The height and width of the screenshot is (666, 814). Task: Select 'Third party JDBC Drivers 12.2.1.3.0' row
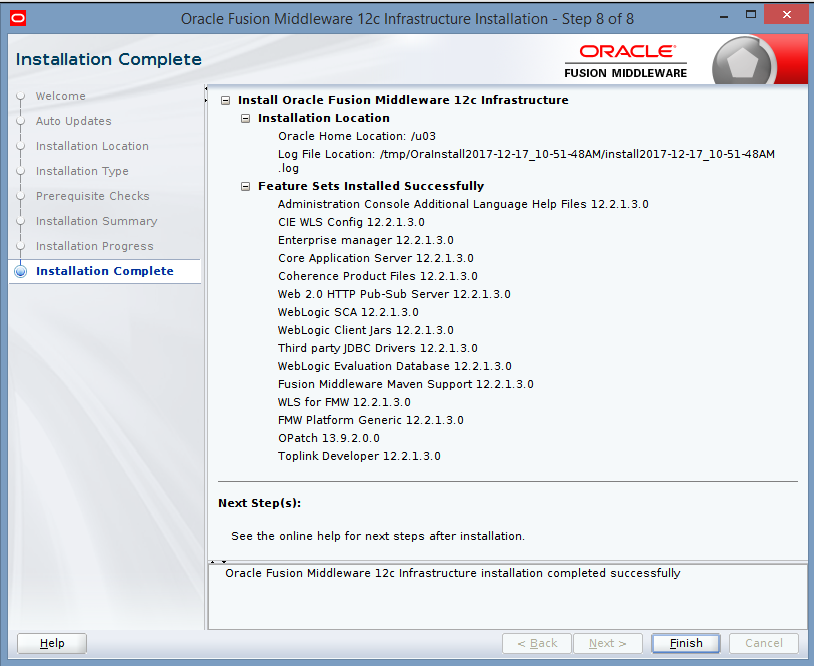point(378,348)
